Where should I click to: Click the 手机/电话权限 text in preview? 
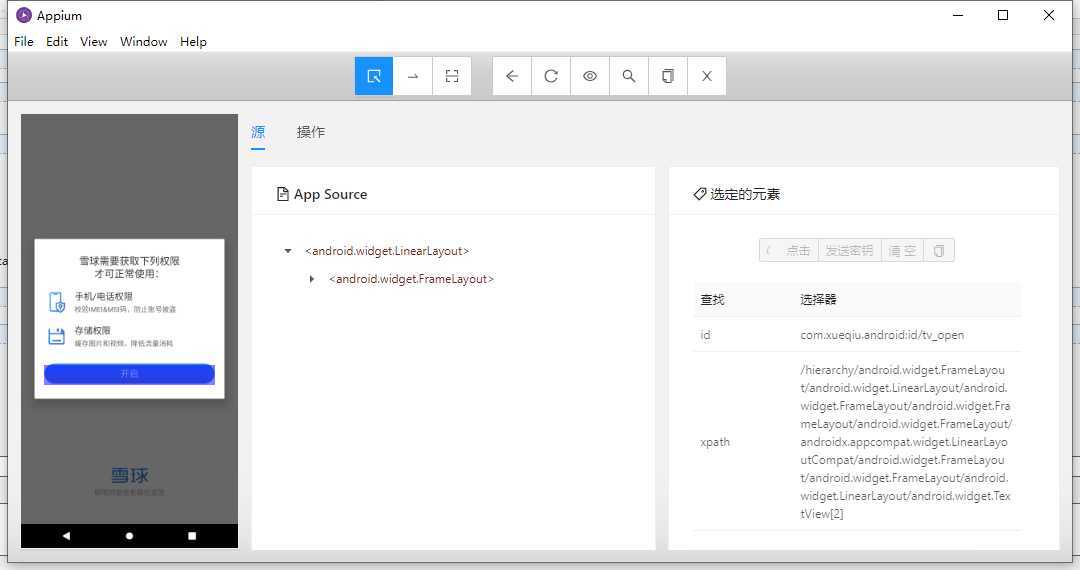pos(103,296)
